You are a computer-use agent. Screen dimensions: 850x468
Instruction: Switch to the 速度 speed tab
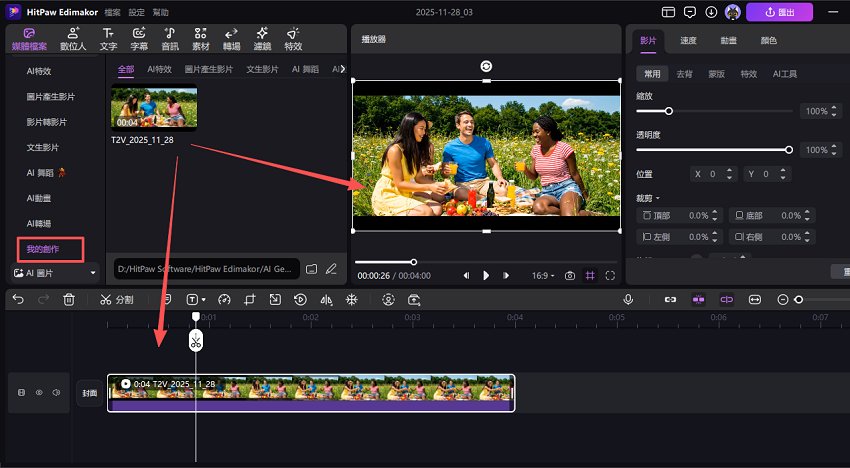(x=688, y=41)
